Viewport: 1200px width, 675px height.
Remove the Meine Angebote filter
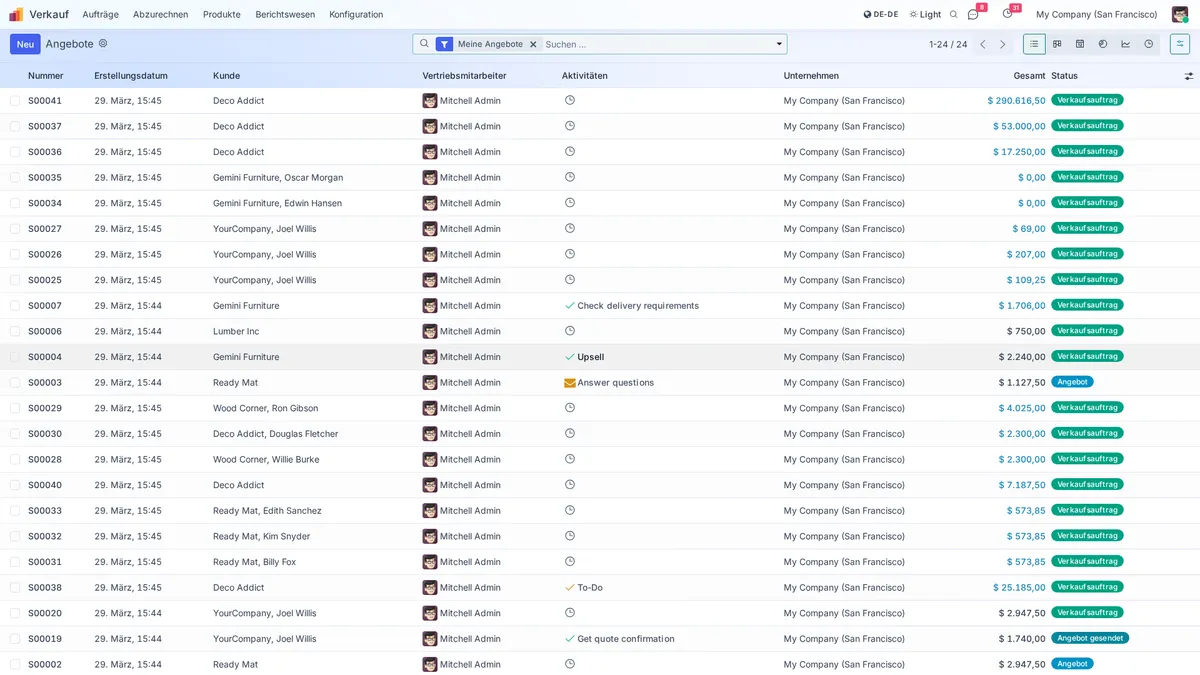pos(533,44)
